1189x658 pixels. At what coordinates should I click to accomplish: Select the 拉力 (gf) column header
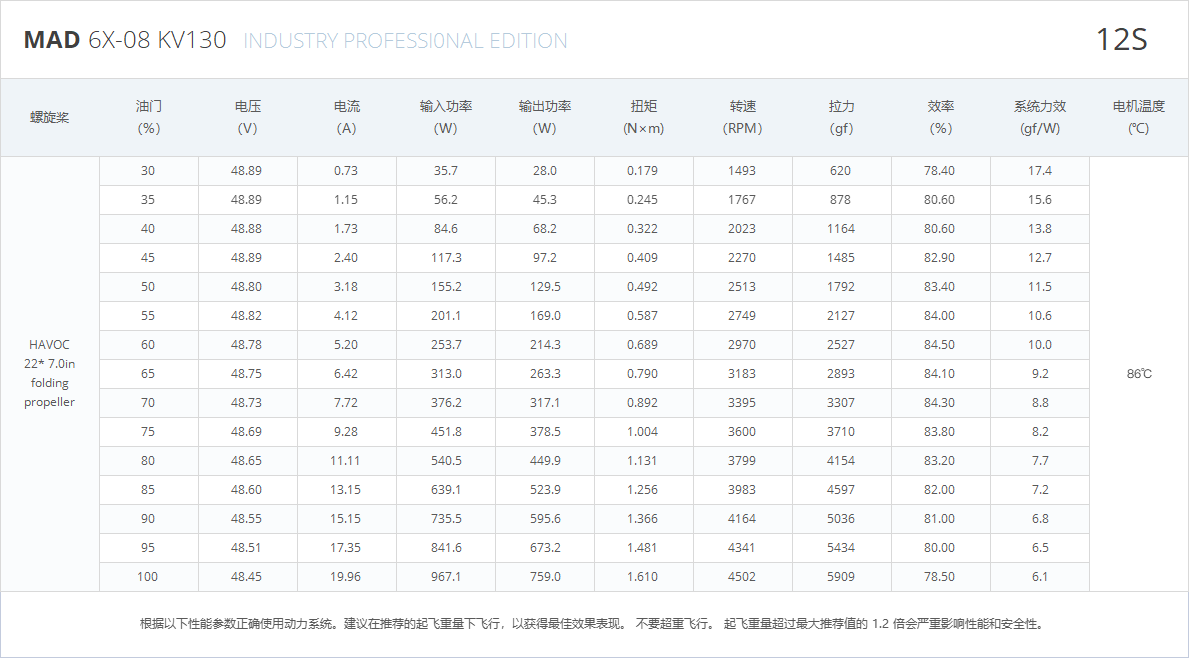pyautogui.click(x=841, y=118)
